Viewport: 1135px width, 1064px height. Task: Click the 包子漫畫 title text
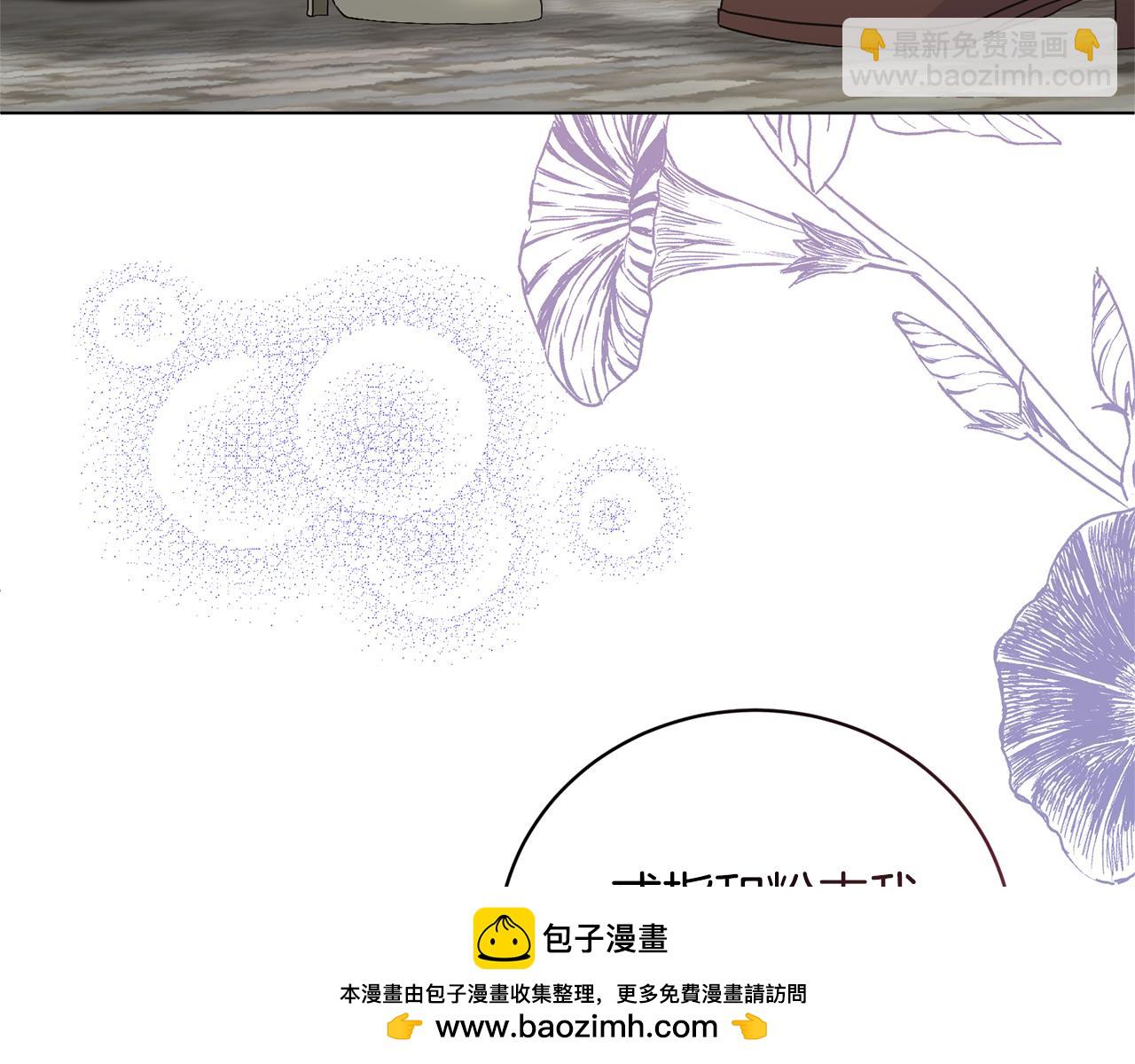pos(606,939)
